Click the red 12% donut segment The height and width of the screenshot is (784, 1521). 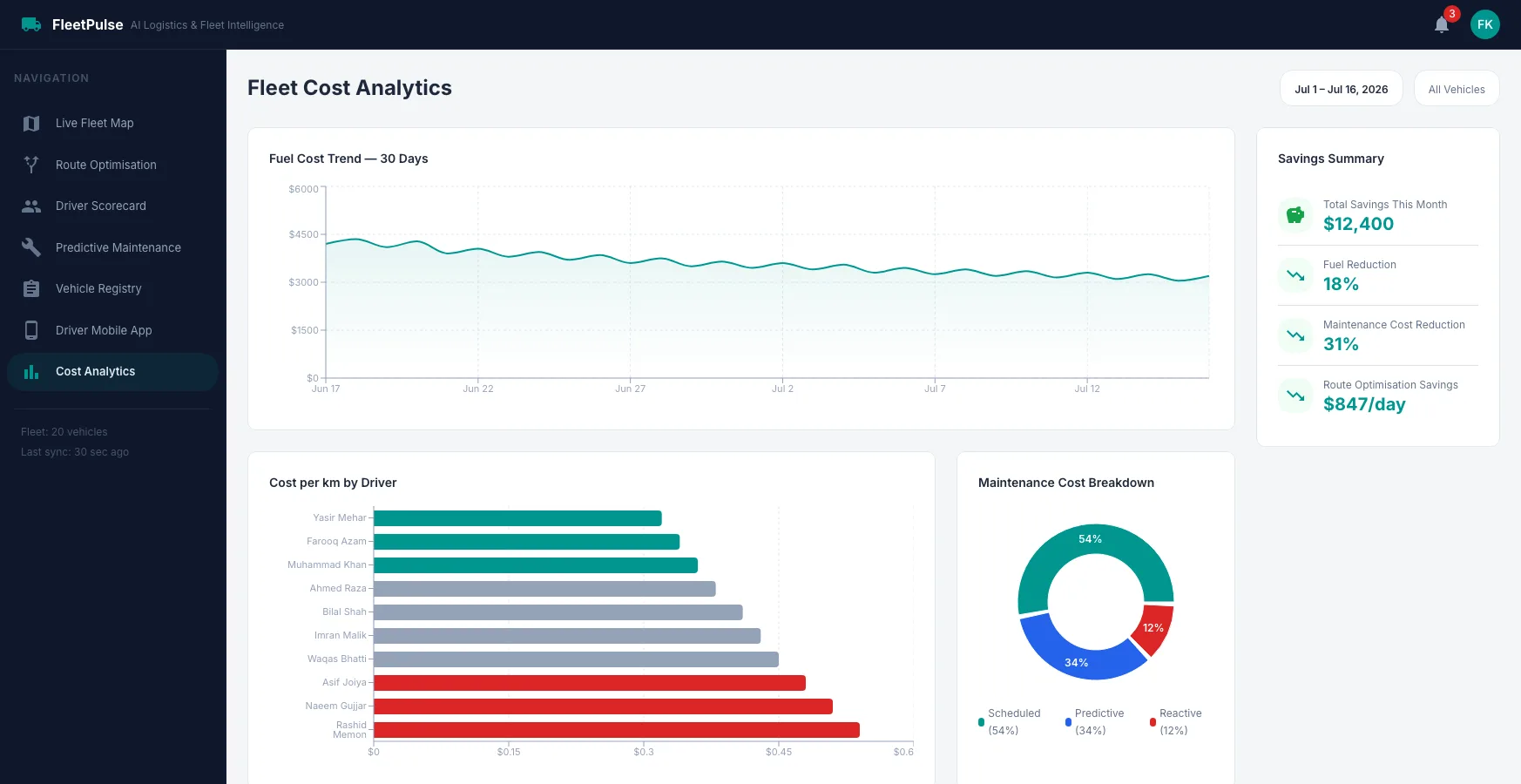(x=1155, y=629)
